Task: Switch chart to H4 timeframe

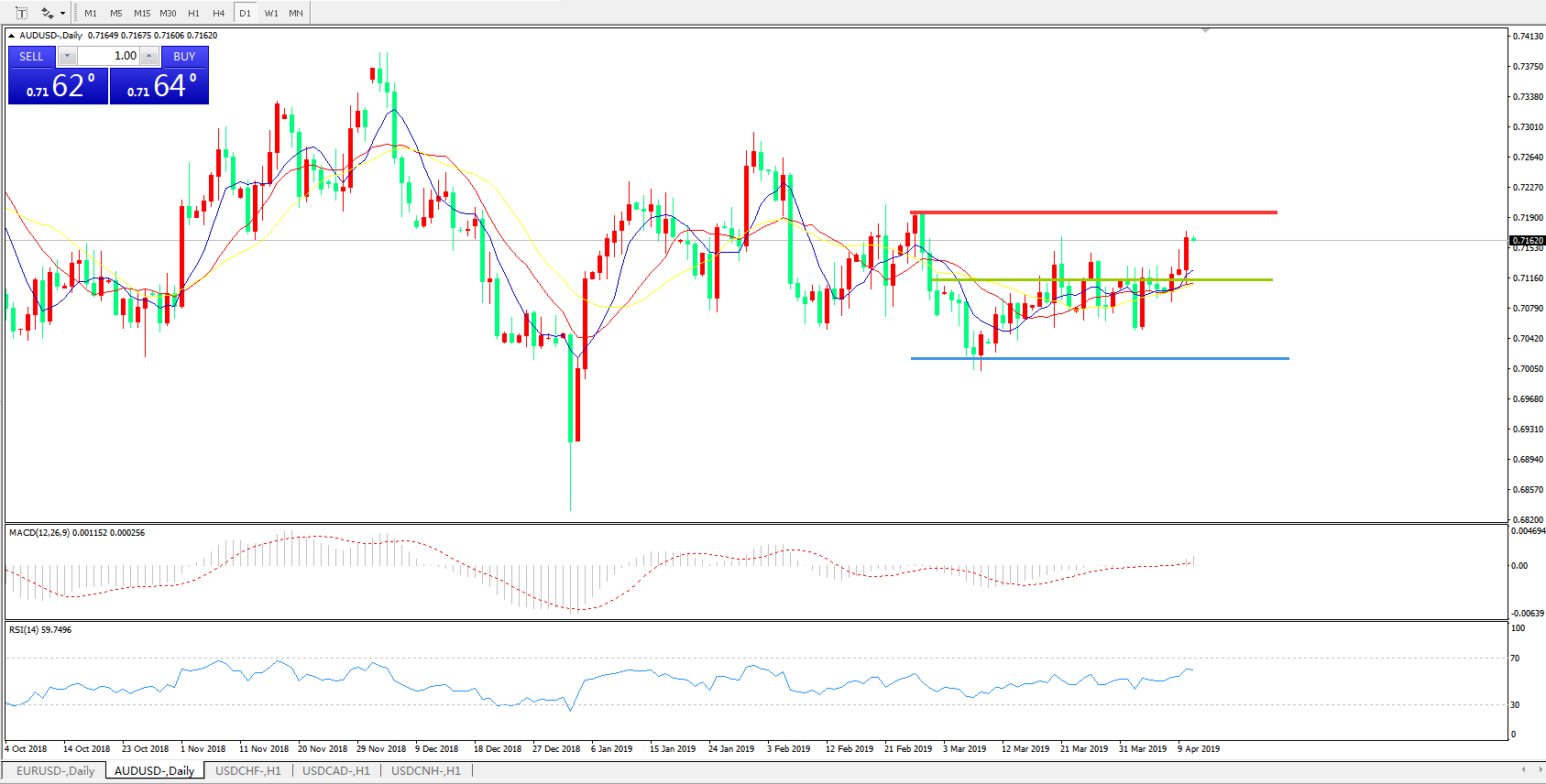Action: point(218,13)
